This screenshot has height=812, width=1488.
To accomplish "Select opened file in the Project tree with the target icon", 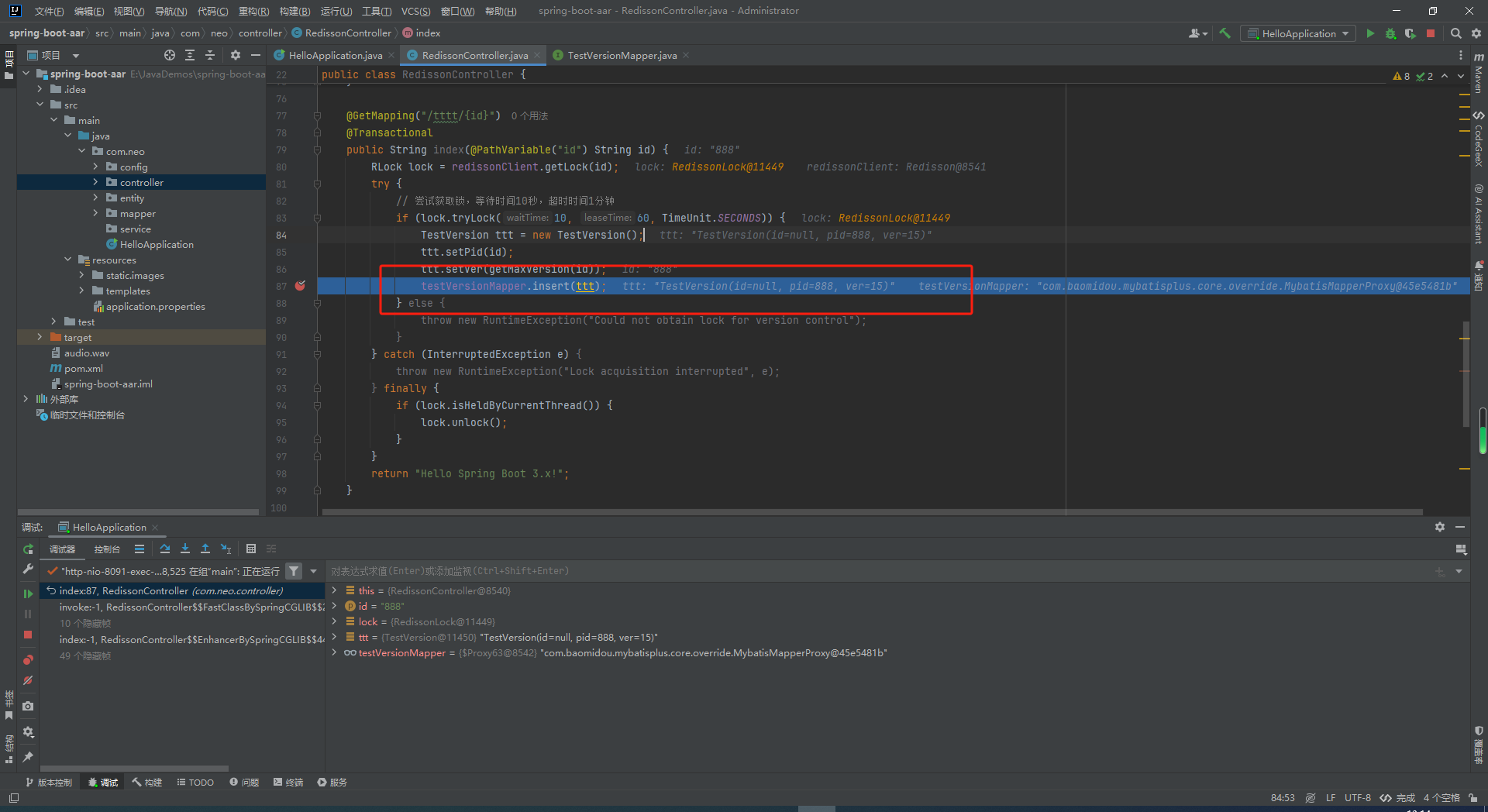I will (x=170, y=55).
